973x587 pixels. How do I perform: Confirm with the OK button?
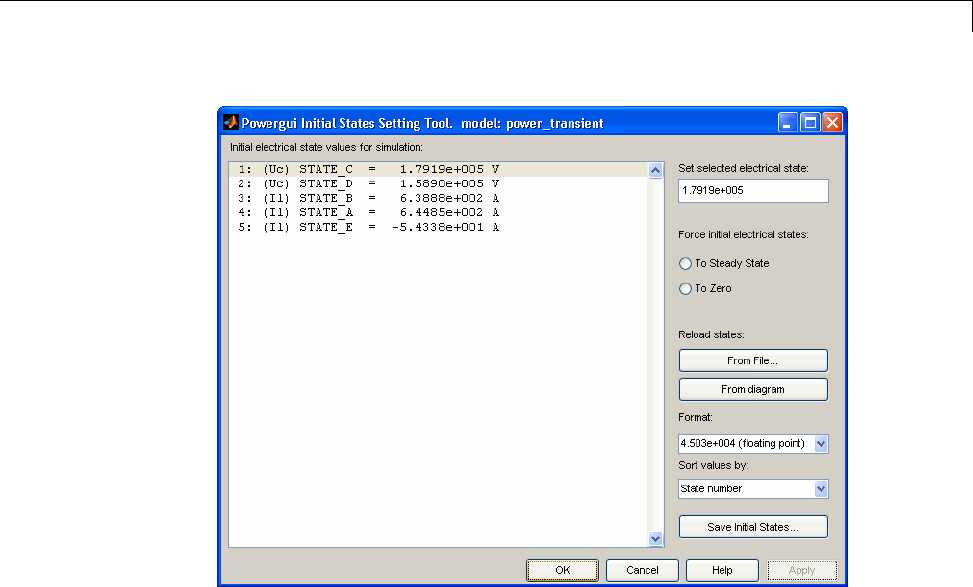[563, 570]
